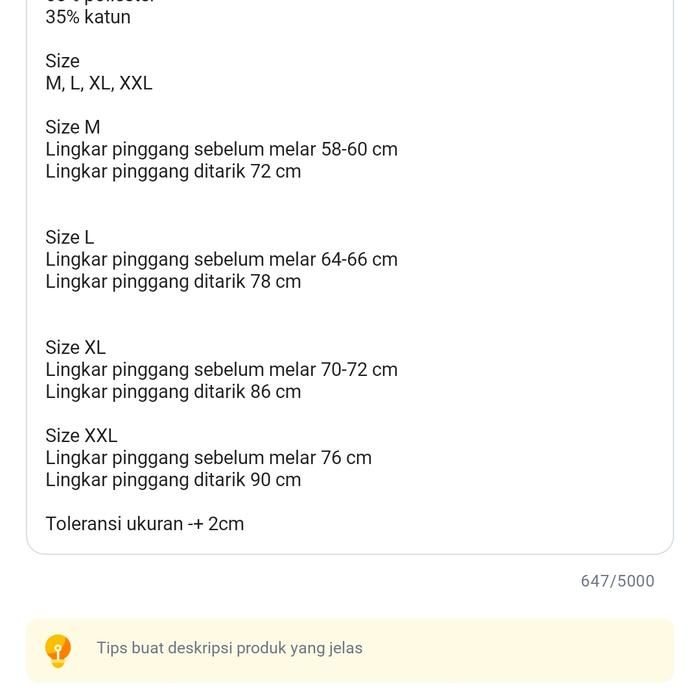This screenshot has height=700, width=700.
Task: Click the blank line above 'Toleransi ukuran'
Action: click(x=200, y=501)
